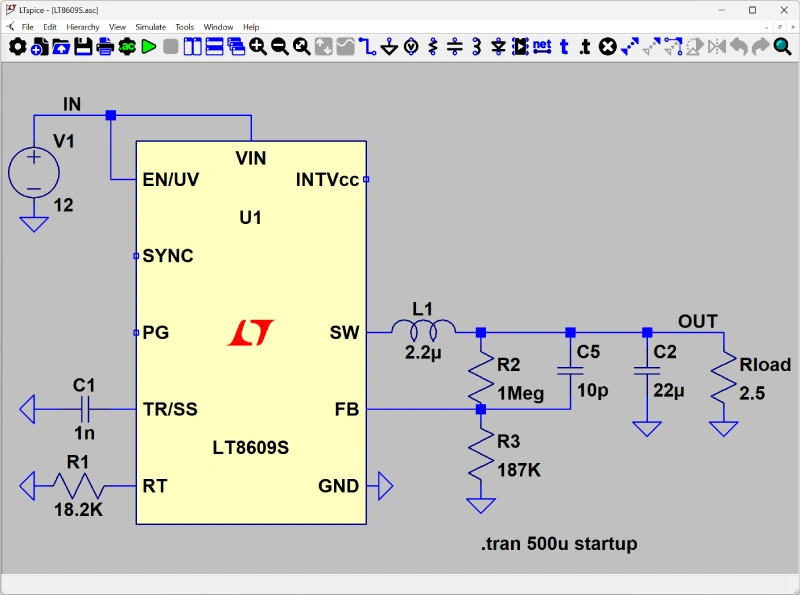Open the Hierarchy menu

[x=83, y=27]
